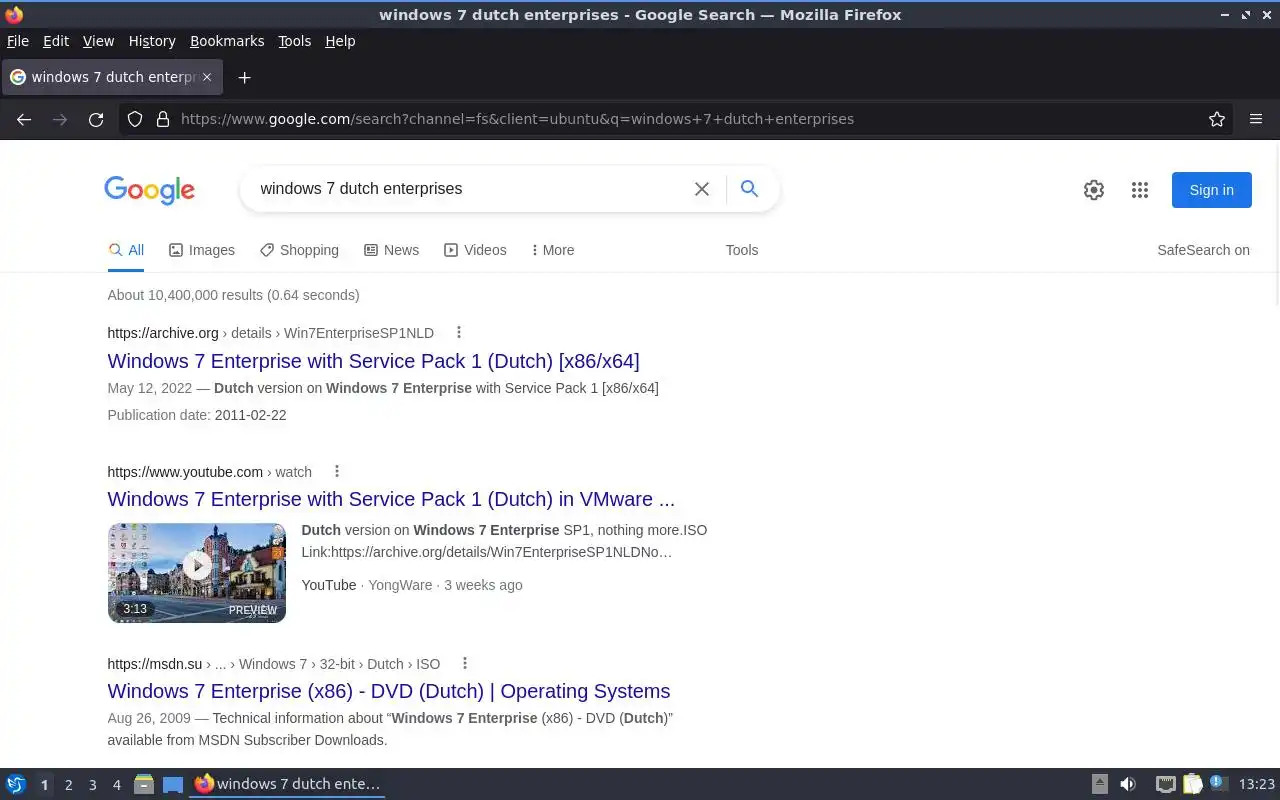
Task: Select the Firefox window taskbar entry
Action: (287, 784)
